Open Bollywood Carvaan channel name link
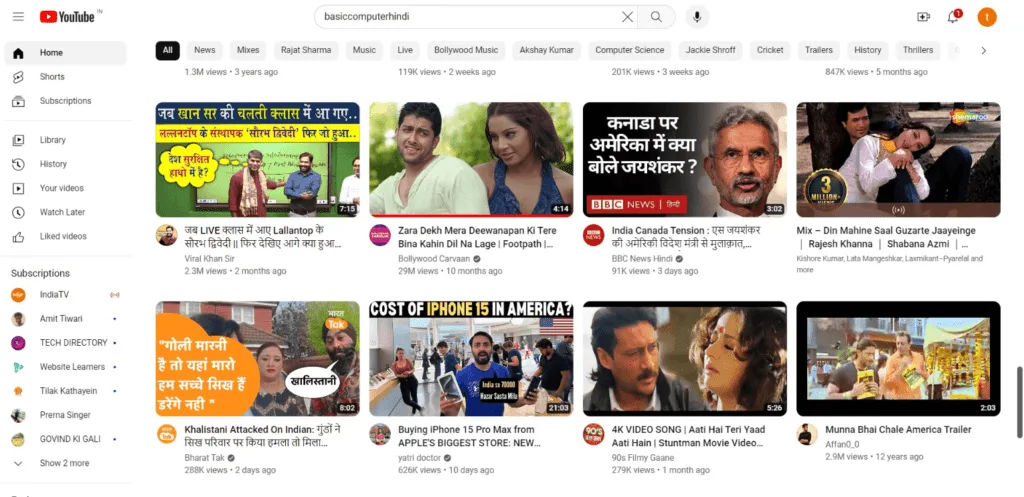Image resolution: width=1024 pixels, height=497 pixels. [x=434, y=259]
